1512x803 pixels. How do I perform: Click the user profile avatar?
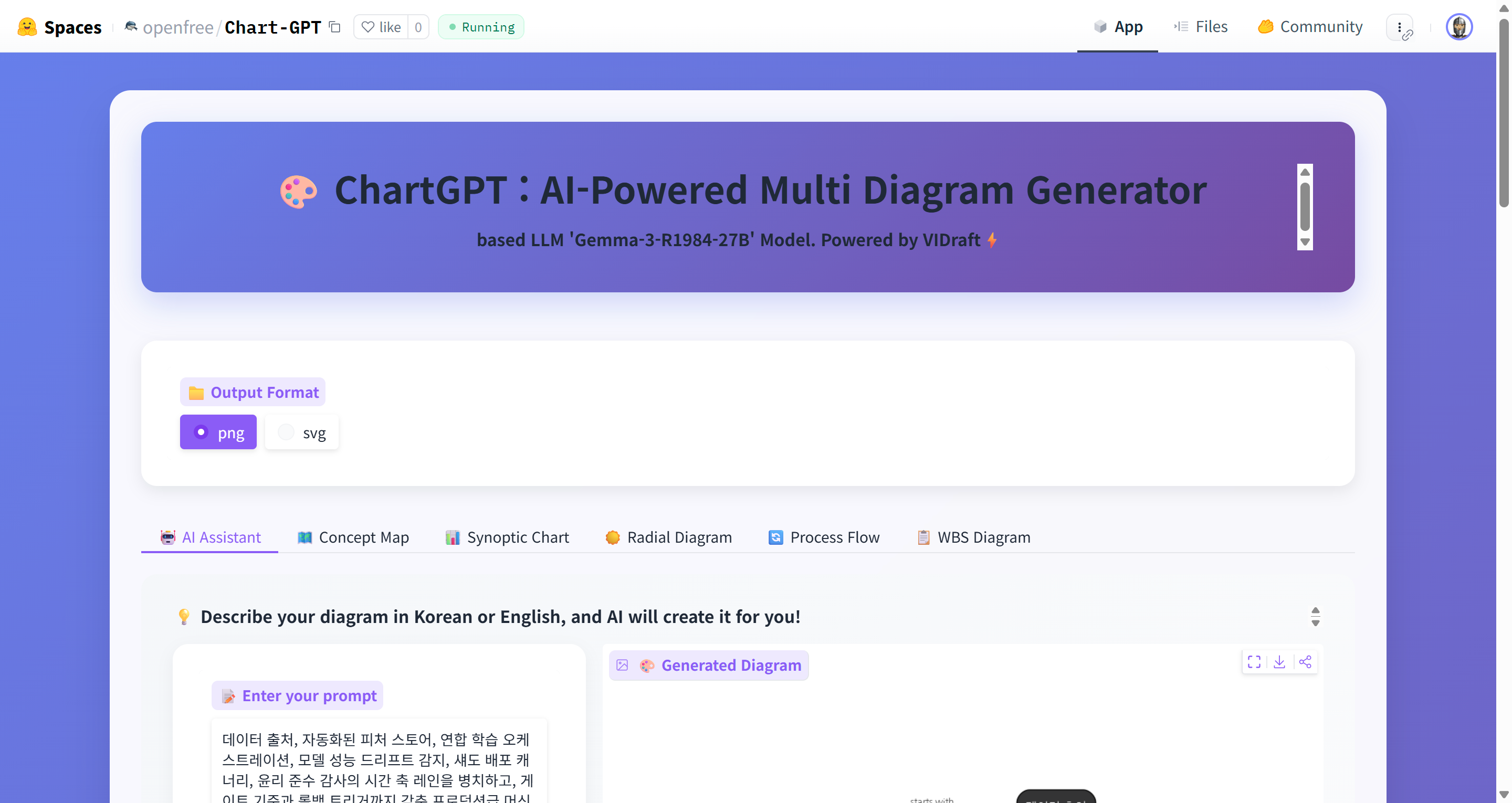click(x=1458, y=27)
